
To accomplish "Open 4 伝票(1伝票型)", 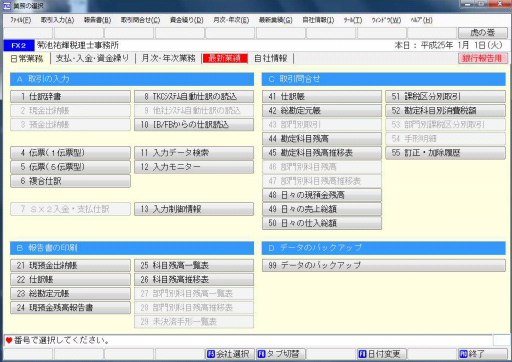I will point(70,153).
